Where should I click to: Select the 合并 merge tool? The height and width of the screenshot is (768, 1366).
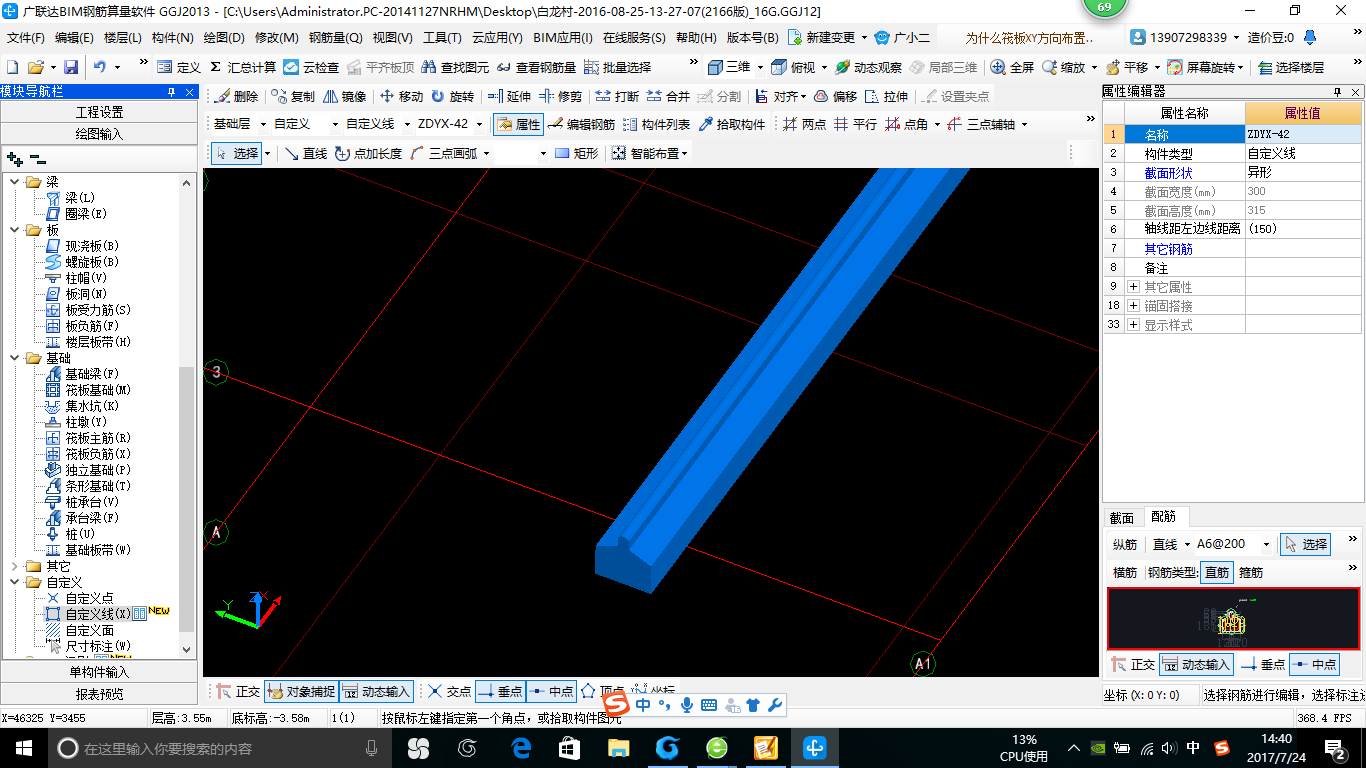point(668,96)
